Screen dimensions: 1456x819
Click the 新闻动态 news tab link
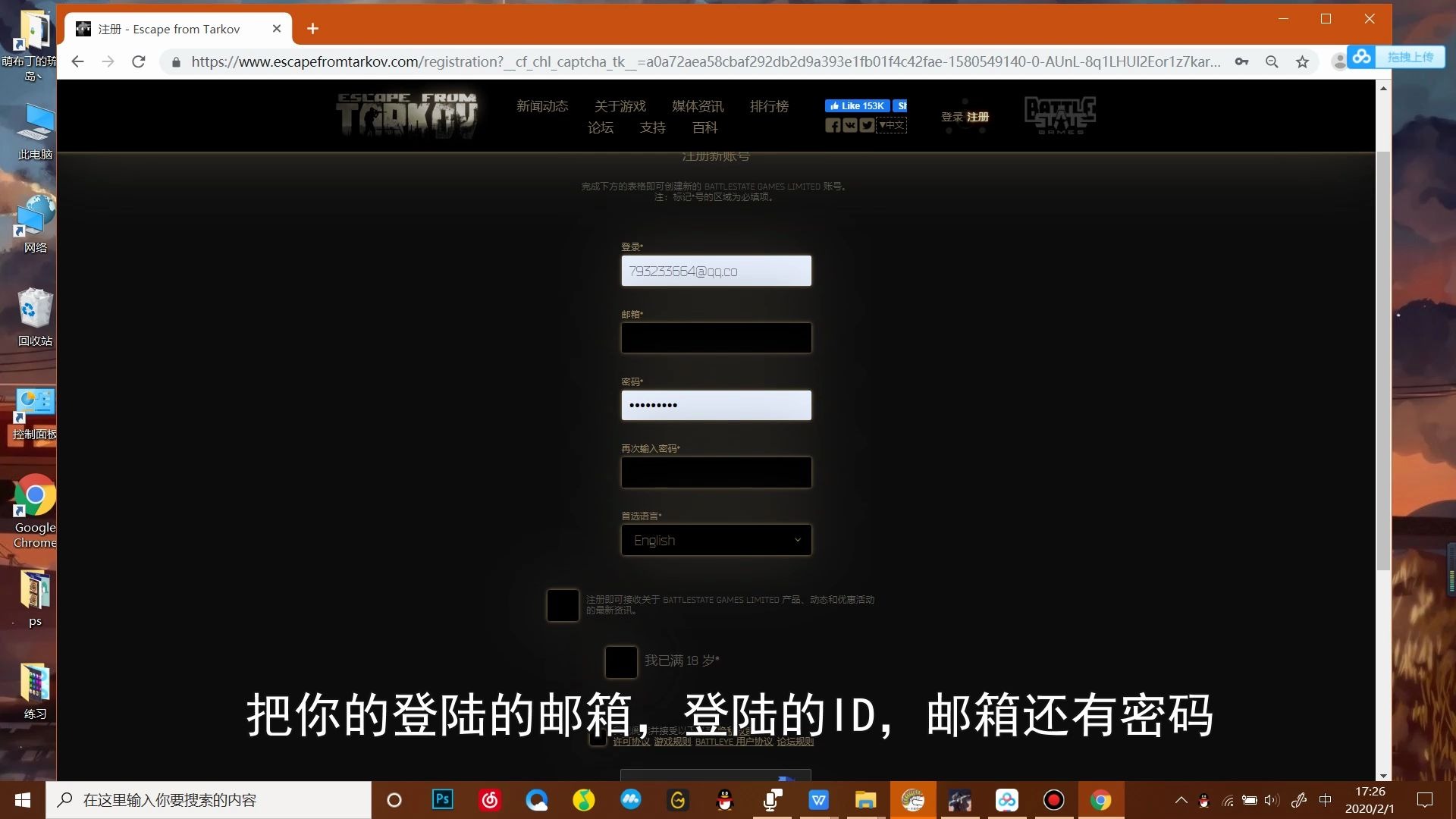[x=542, y=105]
